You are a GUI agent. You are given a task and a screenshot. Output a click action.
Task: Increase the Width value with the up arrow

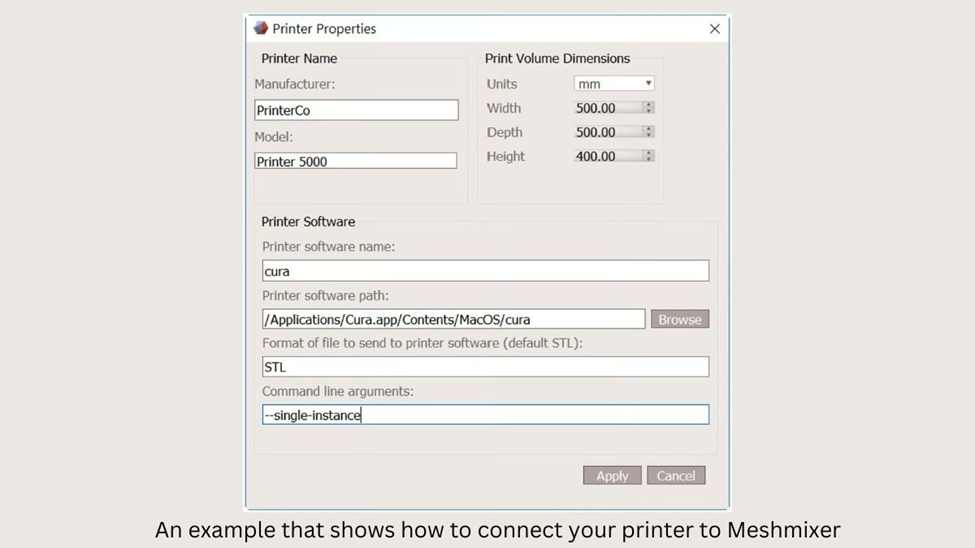pyautogui.click(x=649, y=104)
